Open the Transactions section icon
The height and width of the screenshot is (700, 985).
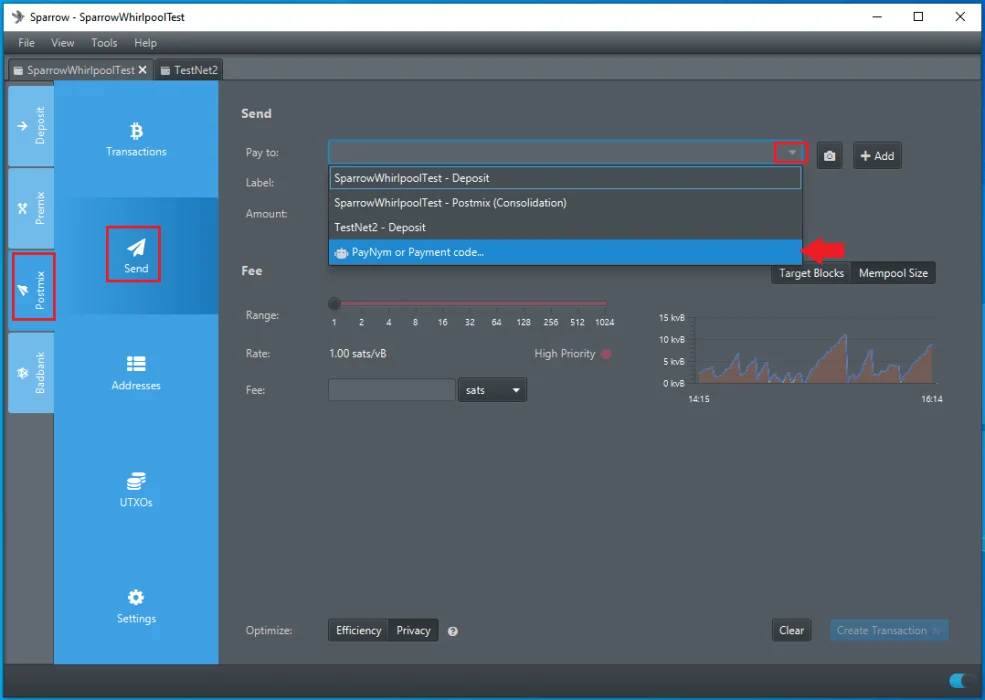136,131
